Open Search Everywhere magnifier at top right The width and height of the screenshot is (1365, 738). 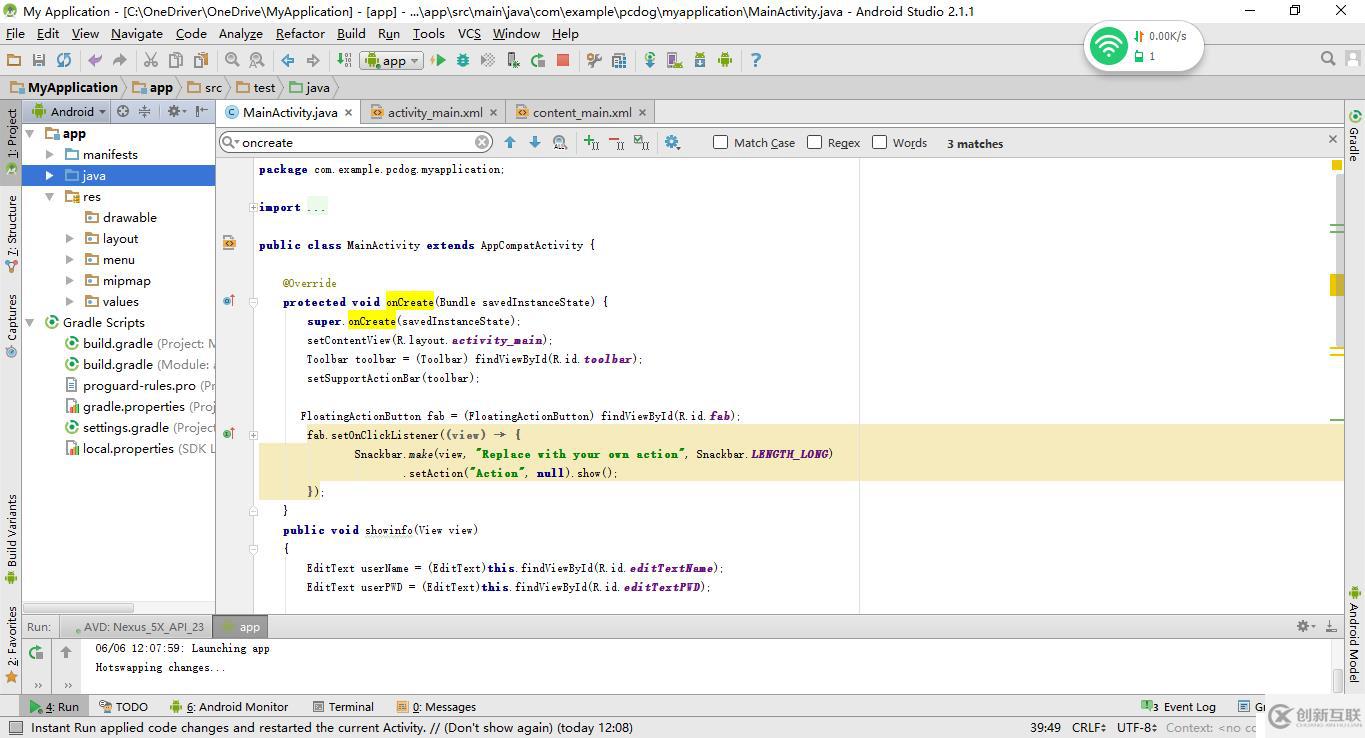tap(1328, 59)
